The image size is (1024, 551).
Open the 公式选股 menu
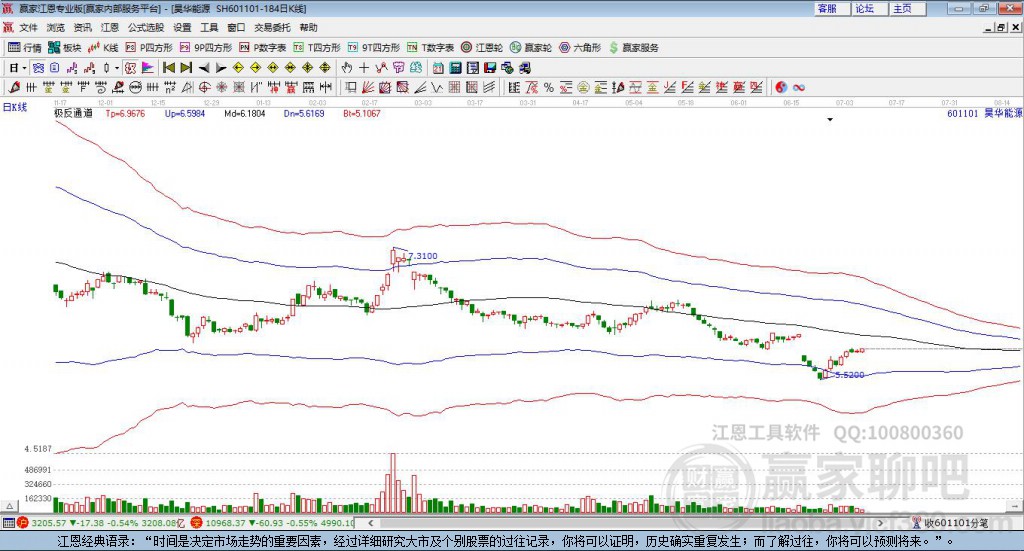pyautogui.click(x=146, y=27)
